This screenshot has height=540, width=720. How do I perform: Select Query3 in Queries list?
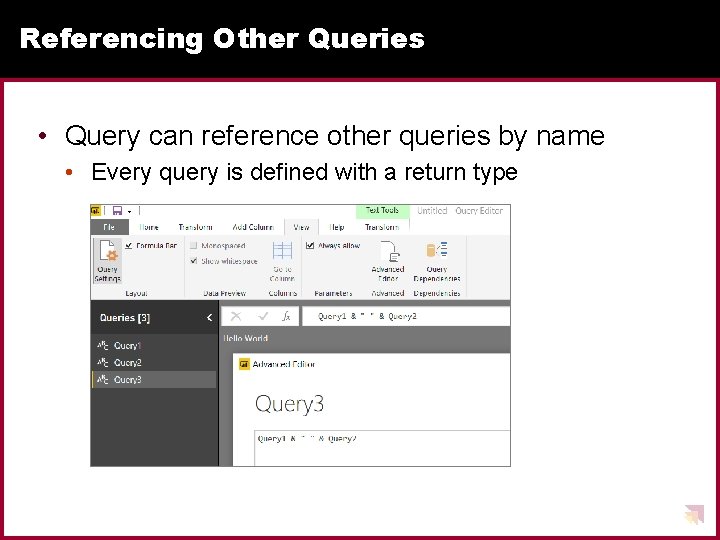(154, 379)
